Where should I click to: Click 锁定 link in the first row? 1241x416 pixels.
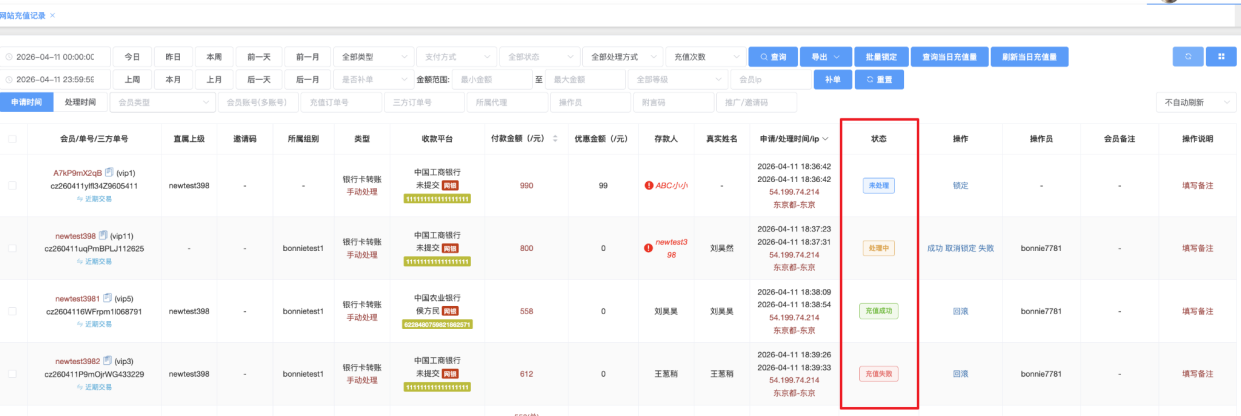coord(960,185)
